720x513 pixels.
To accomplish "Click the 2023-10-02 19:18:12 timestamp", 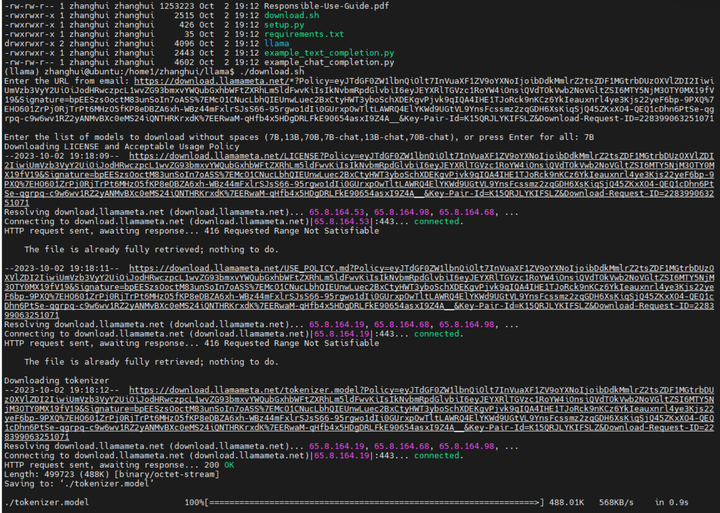I will [62, 390].
